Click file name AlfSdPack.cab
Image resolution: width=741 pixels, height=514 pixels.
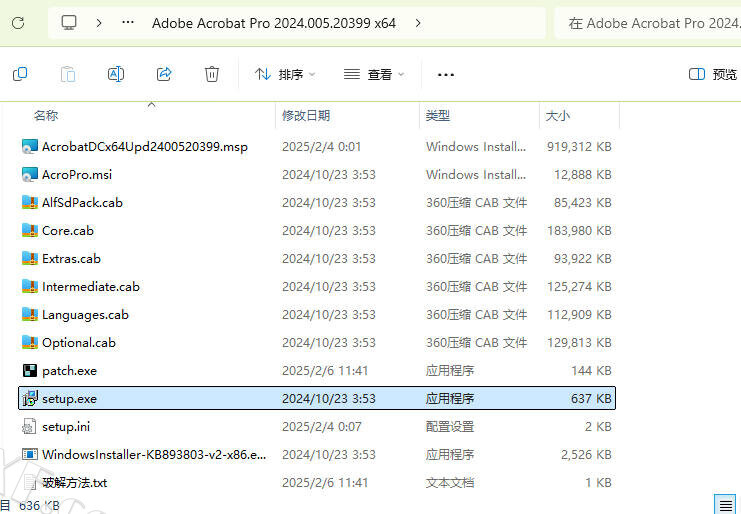[82, 203]
